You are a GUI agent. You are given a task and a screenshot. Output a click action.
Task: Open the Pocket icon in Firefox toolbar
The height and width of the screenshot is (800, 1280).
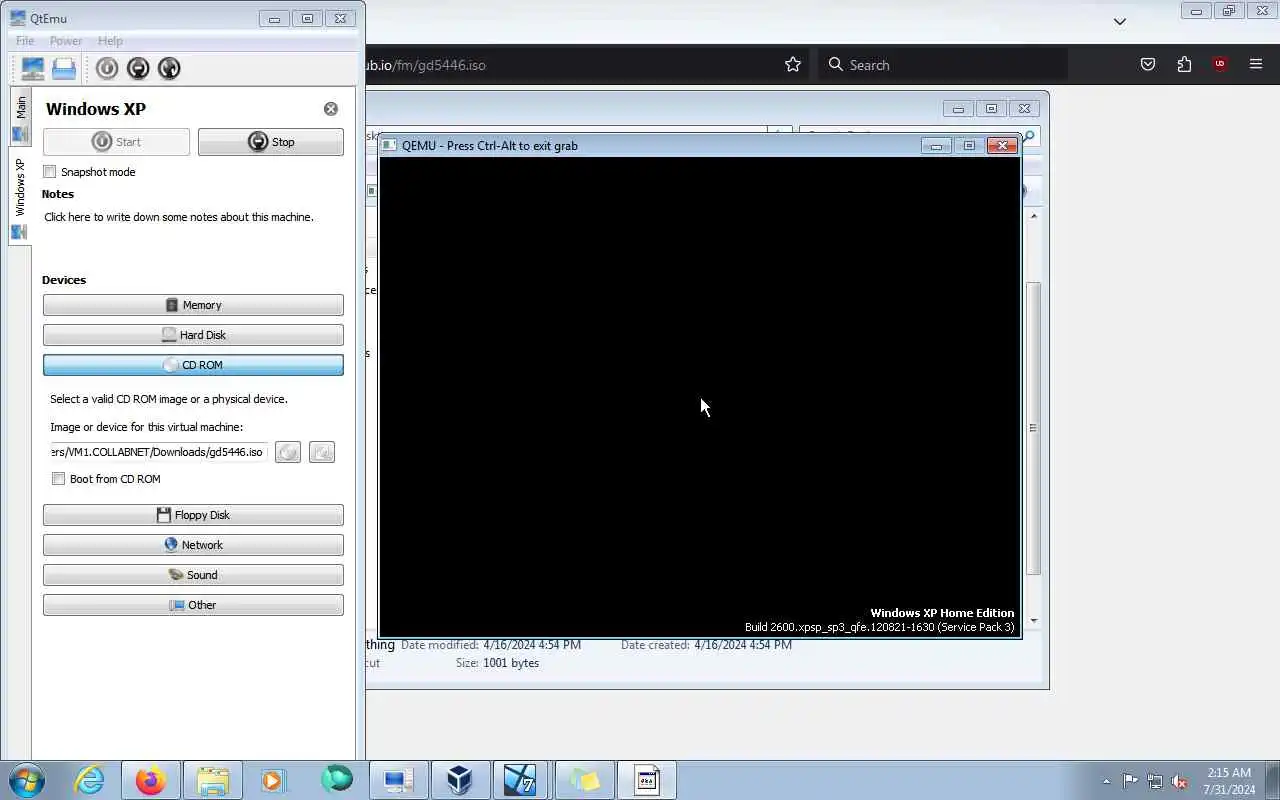1148,65
